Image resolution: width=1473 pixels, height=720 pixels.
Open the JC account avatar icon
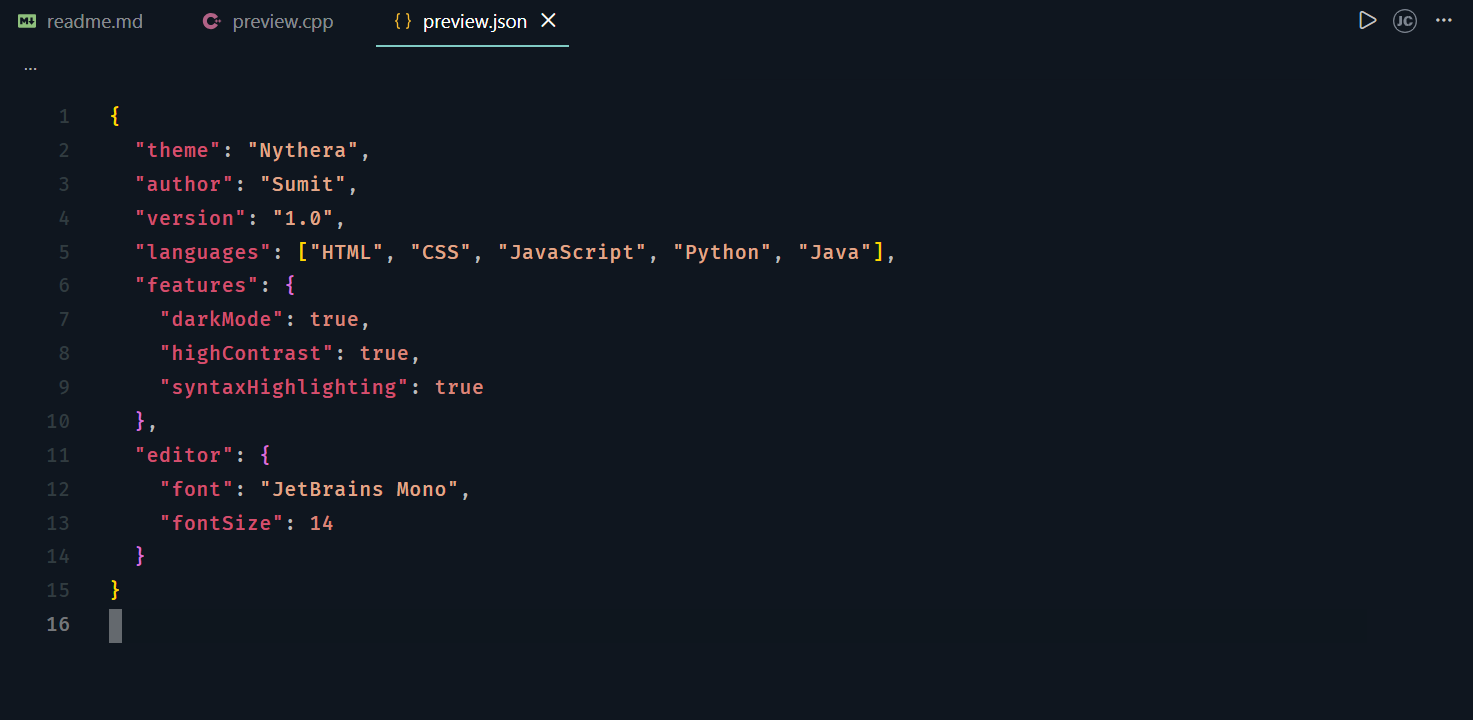1405,20
